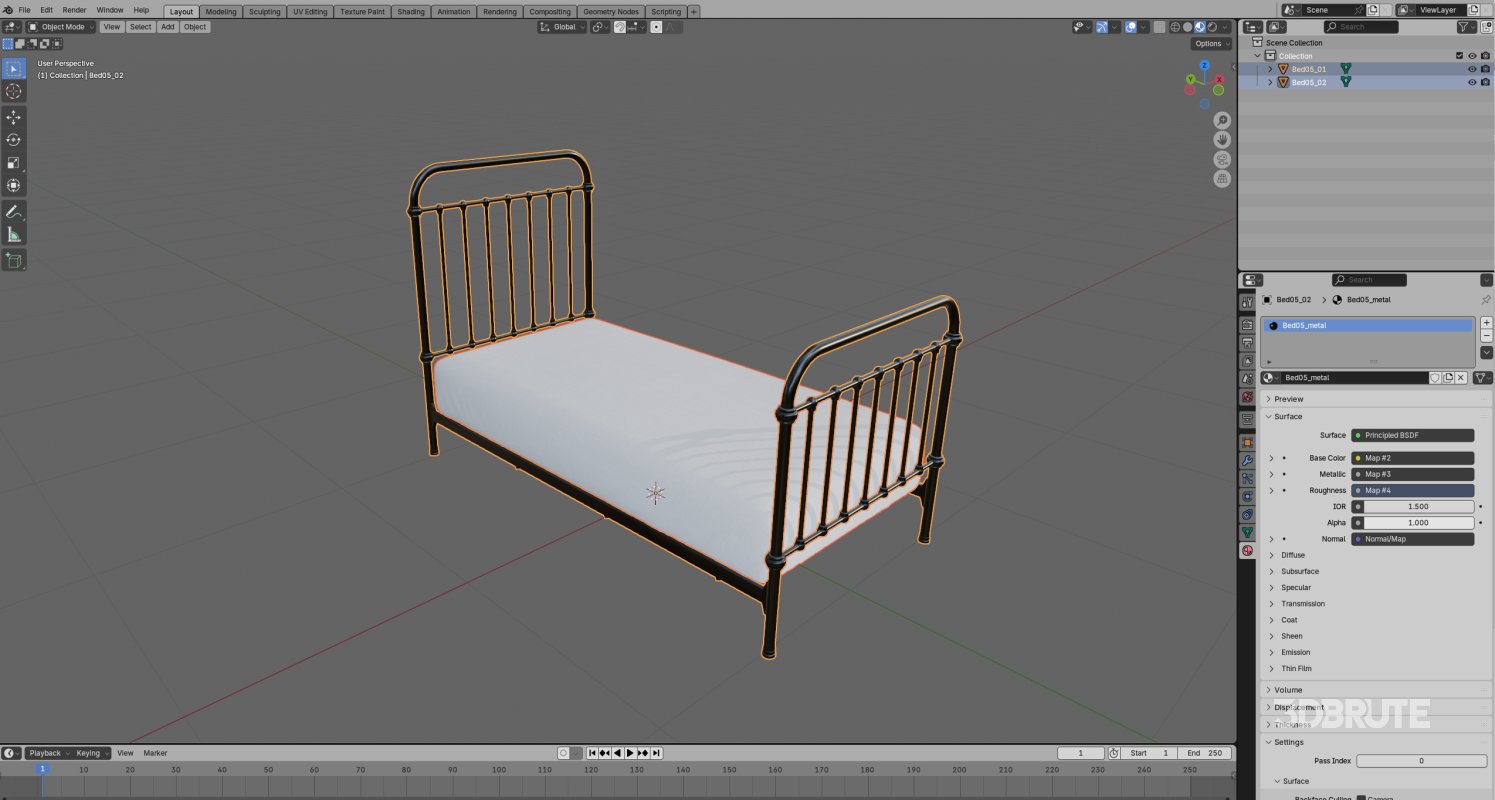Click the Options button in the viewport corner
Screen dimensions: 1495x800
pos(1209,43)
